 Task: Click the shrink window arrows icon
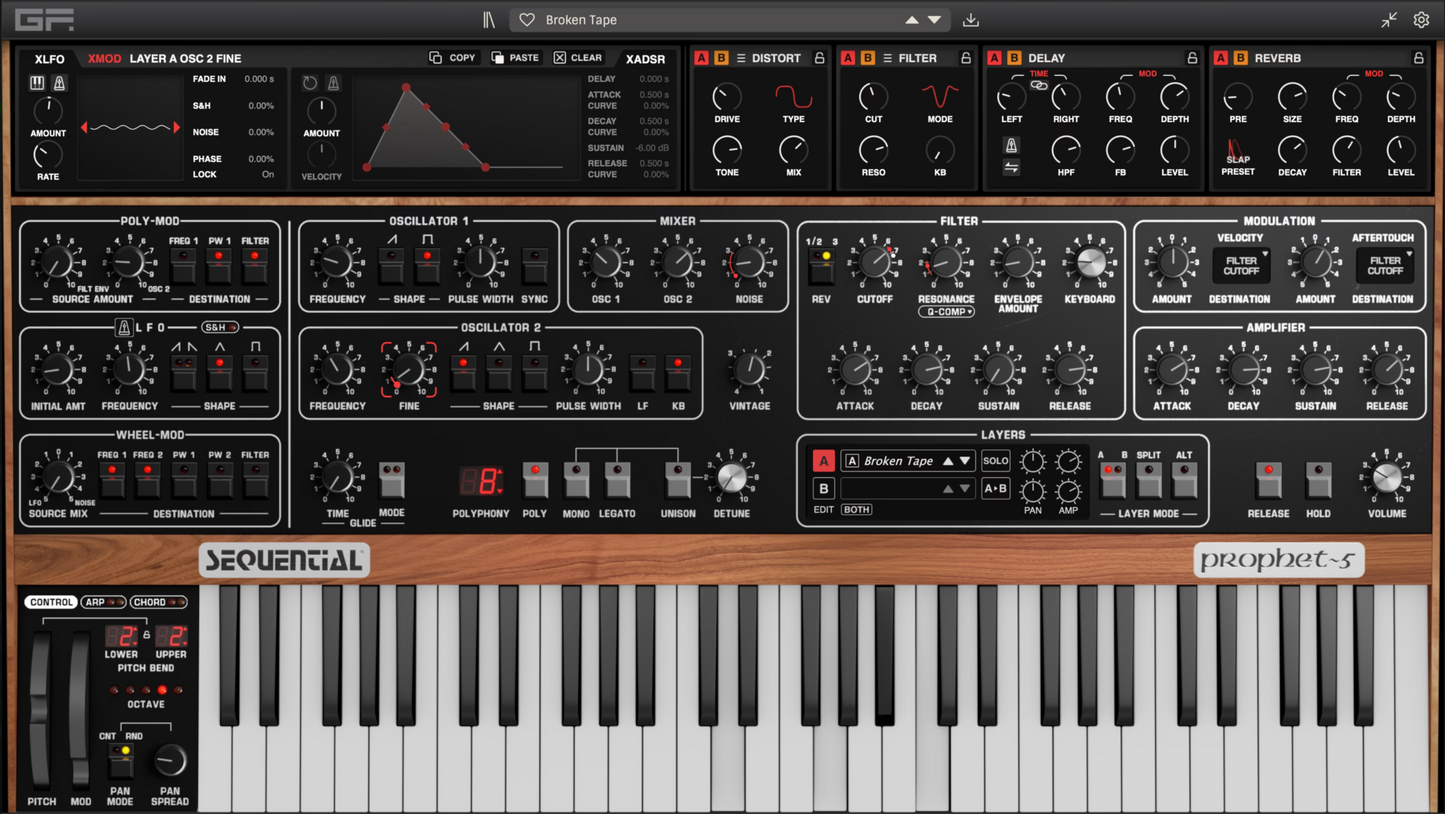(x=1389, y=20)
